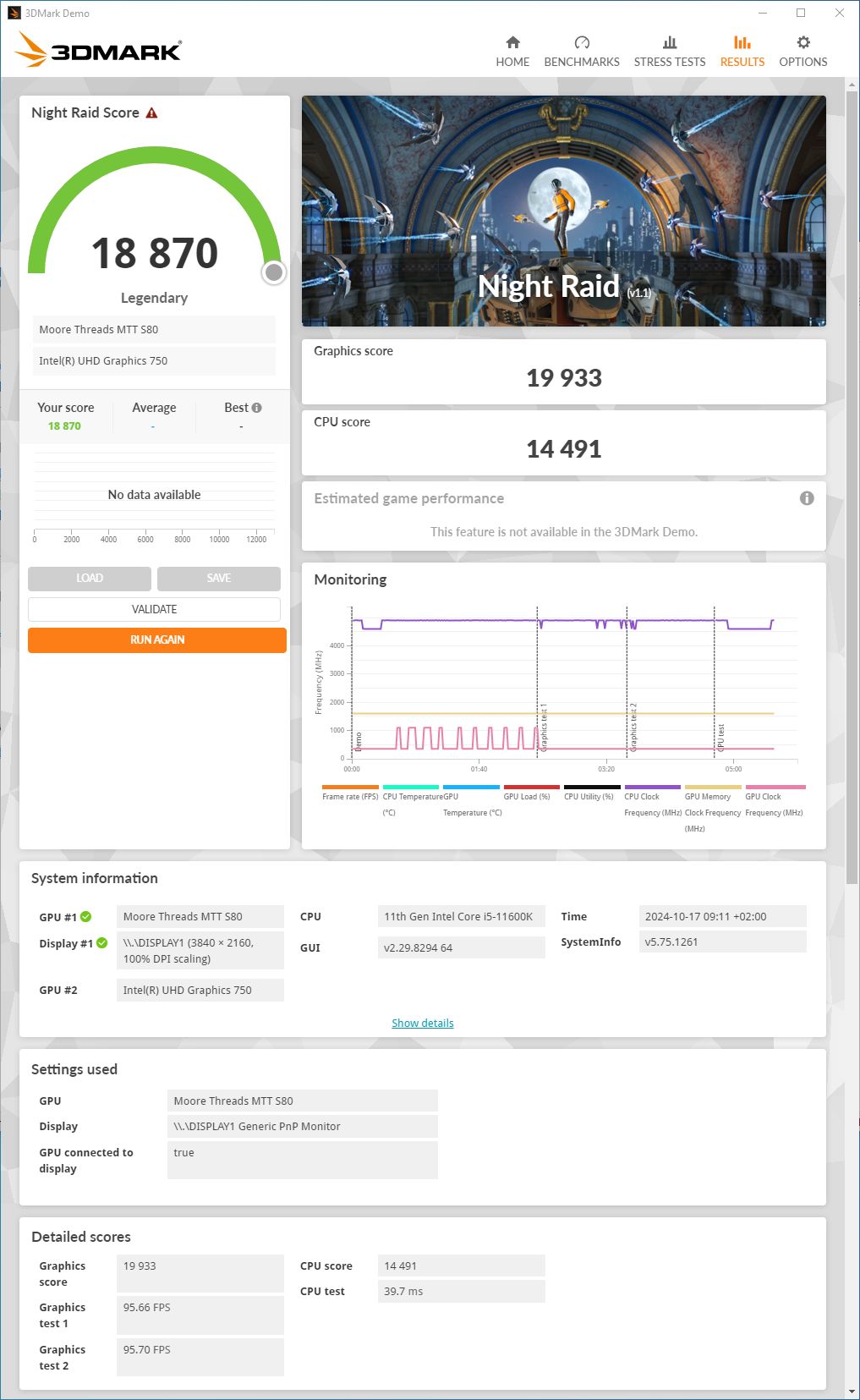Toggle GPU Memory Clock Frequency legend swatch
Viewport: 860px width, 1400px height.
(x=713, y=788)
